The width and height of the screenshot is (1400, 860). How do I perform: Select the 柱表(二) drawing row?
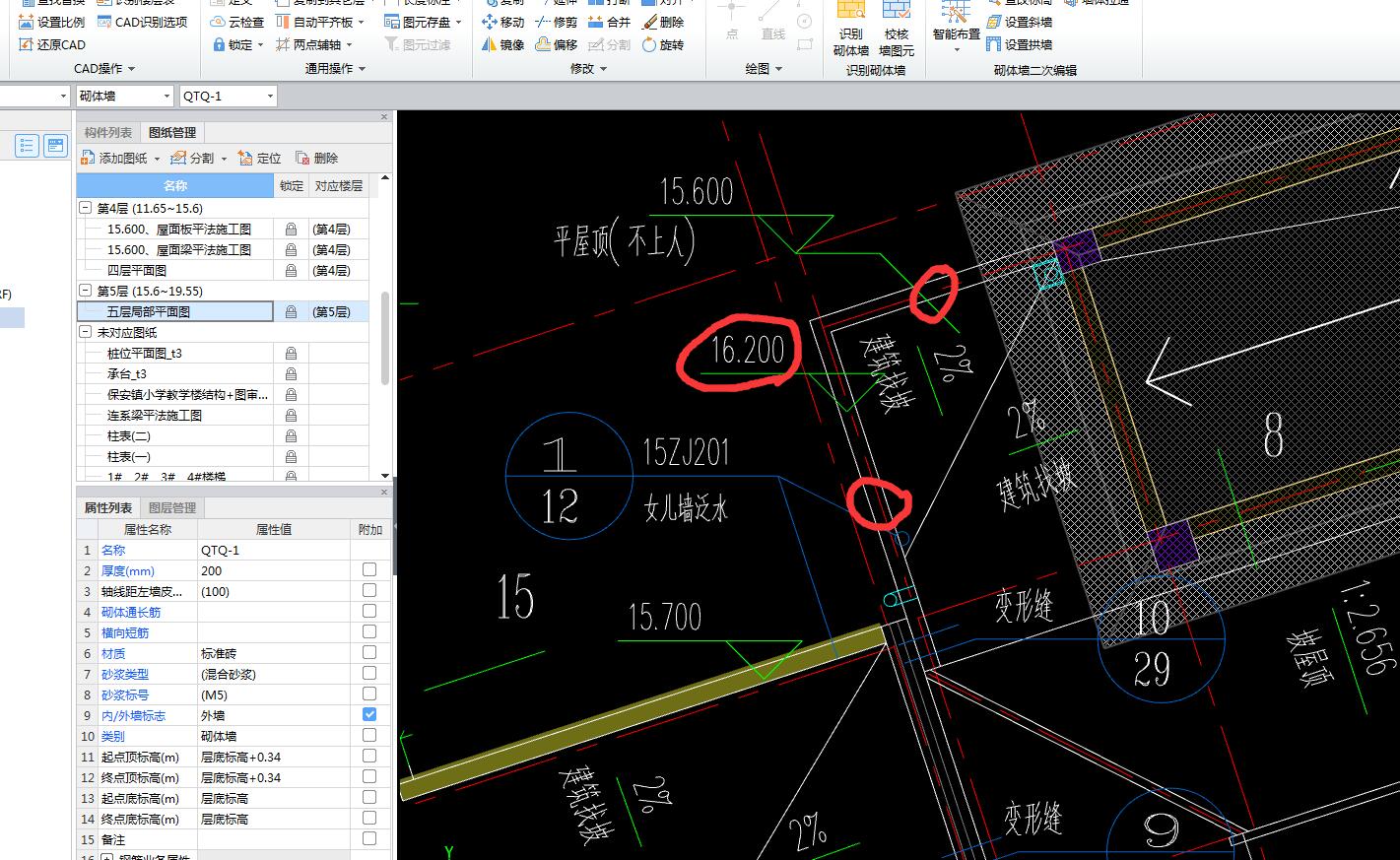tap(129, 435)
